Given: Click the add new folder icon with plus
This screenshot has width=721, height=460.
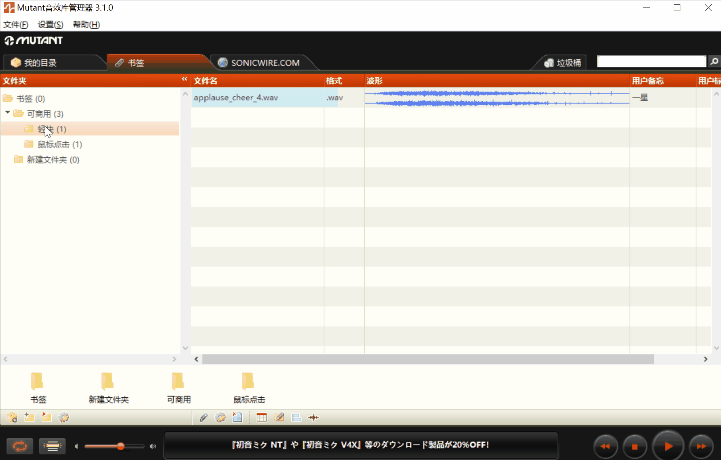Looking at the screenshot, I should [29, 417].
